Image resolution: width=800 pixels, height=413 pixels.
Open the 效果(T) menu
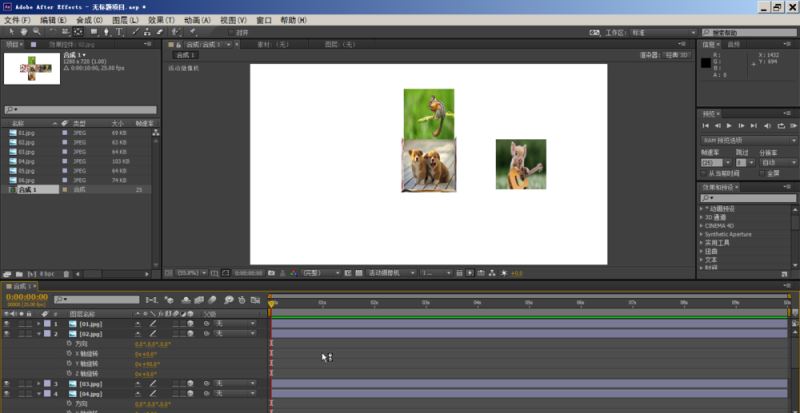click(x=161, y=20)
